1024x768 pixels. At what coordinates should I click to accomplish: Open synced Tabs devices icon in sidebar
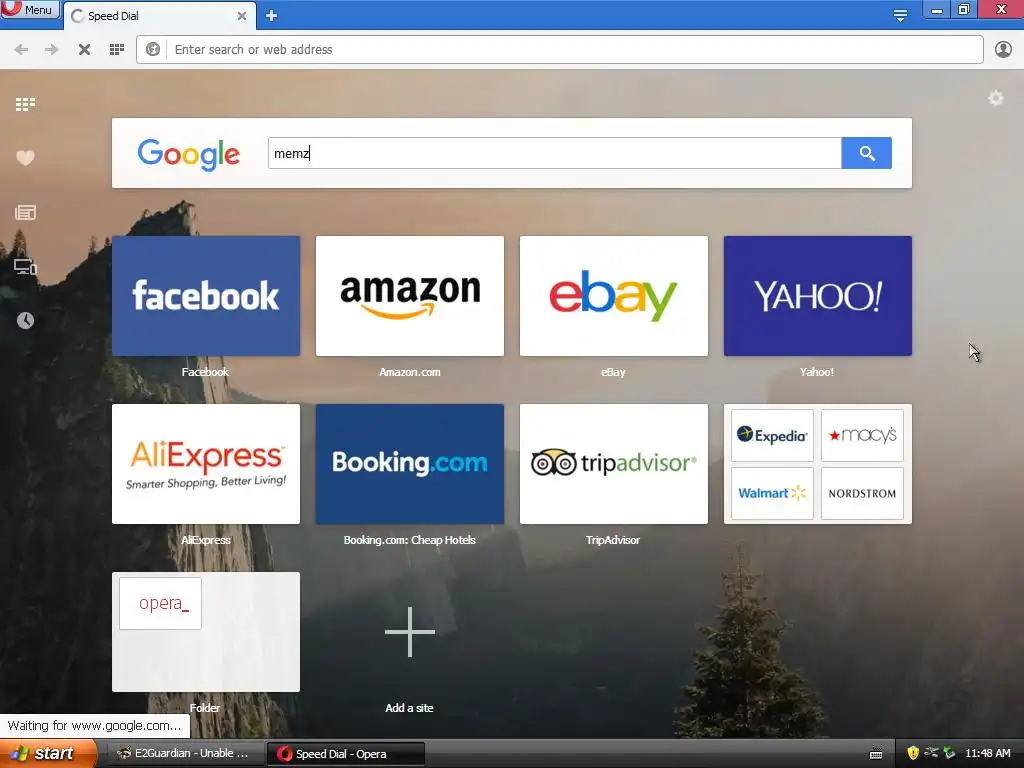(25, 266)
